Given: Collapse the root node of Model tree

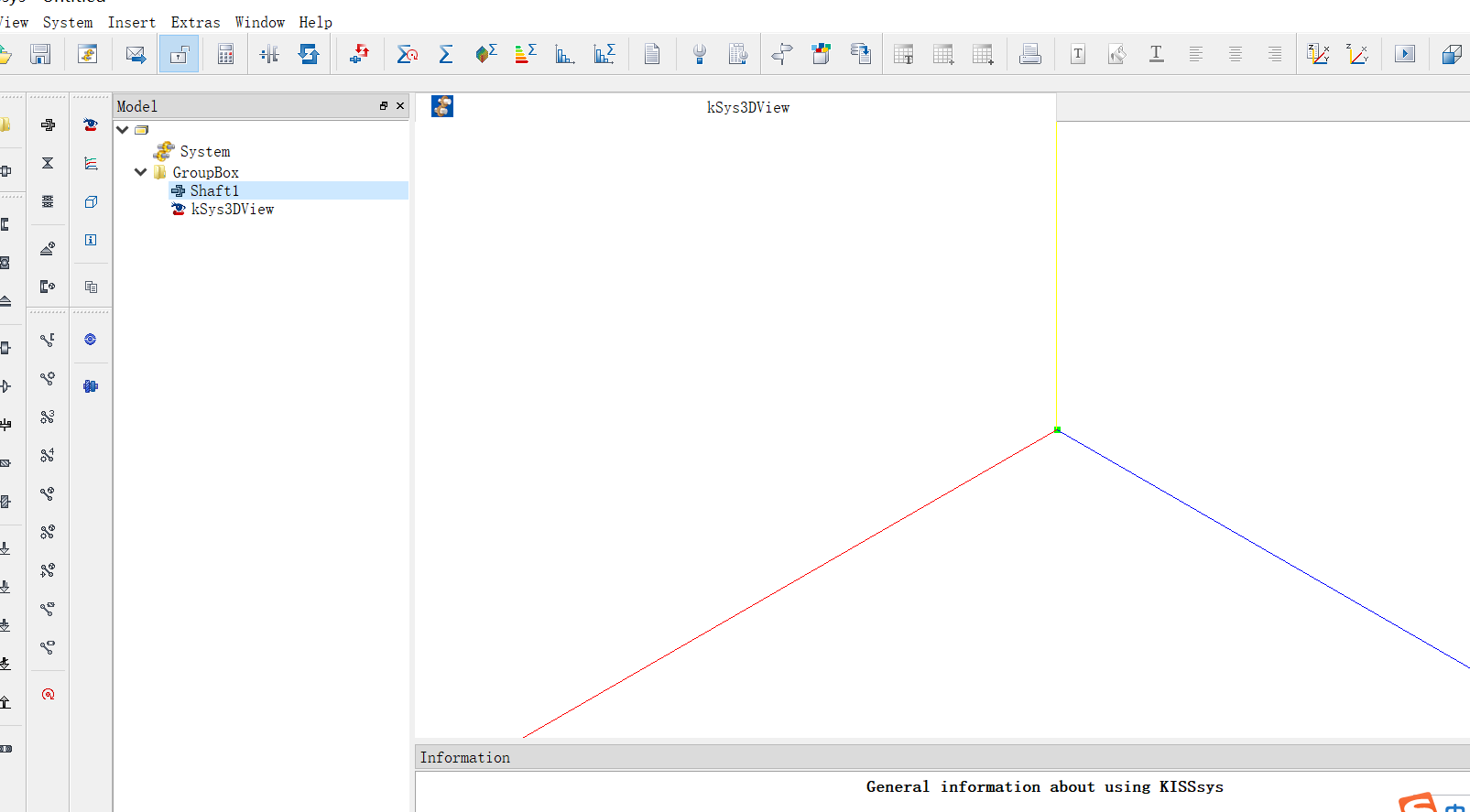Looking at the screenshot, I should pos(123,130).
